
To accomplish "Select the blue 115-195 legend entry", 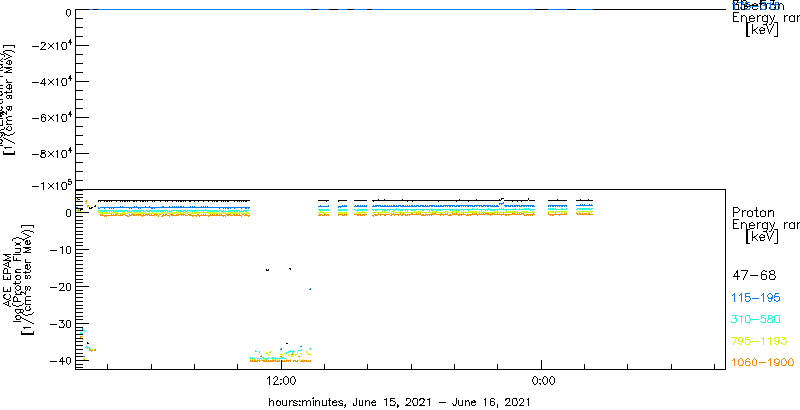I will (x=758, y=298).
